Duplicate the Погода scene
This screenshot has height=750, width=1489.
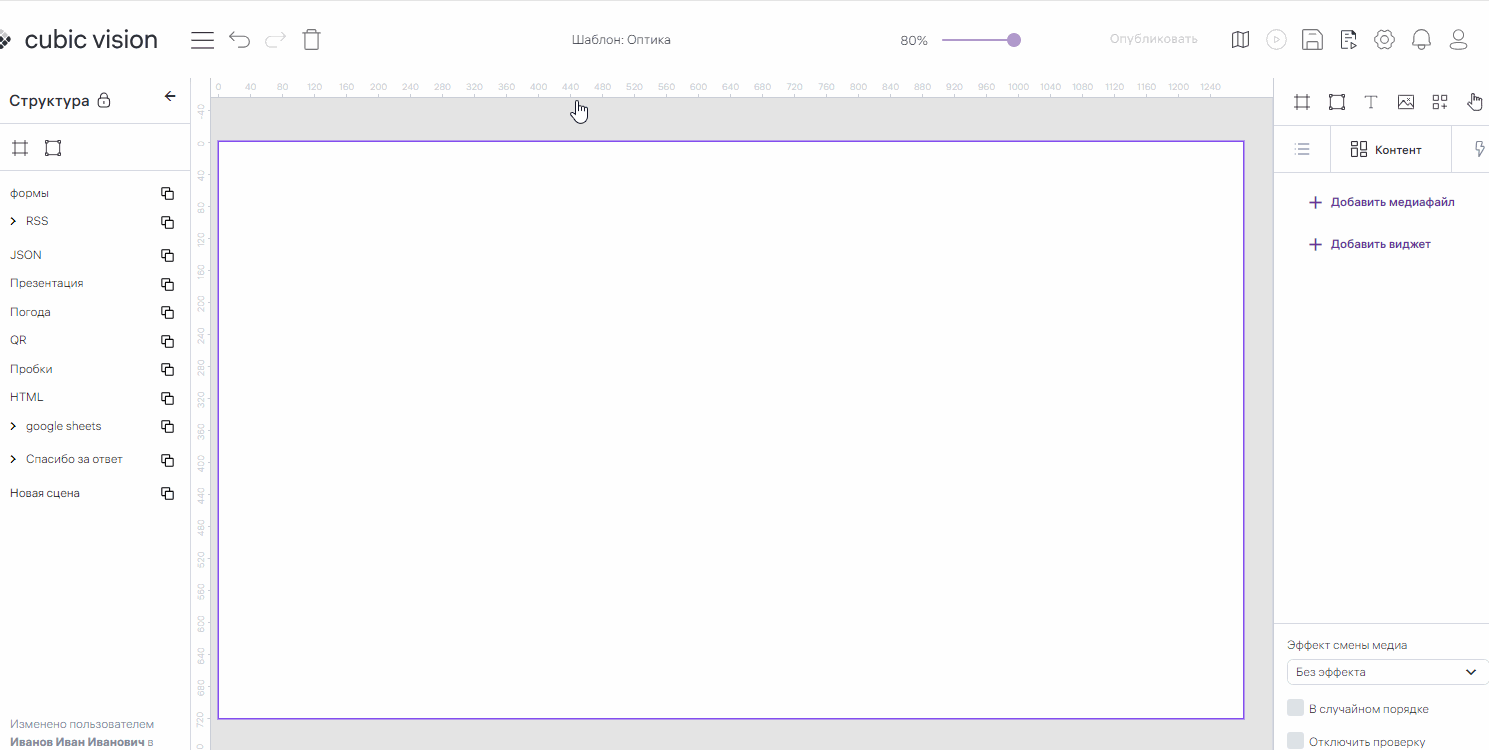(x=168, y=313)
